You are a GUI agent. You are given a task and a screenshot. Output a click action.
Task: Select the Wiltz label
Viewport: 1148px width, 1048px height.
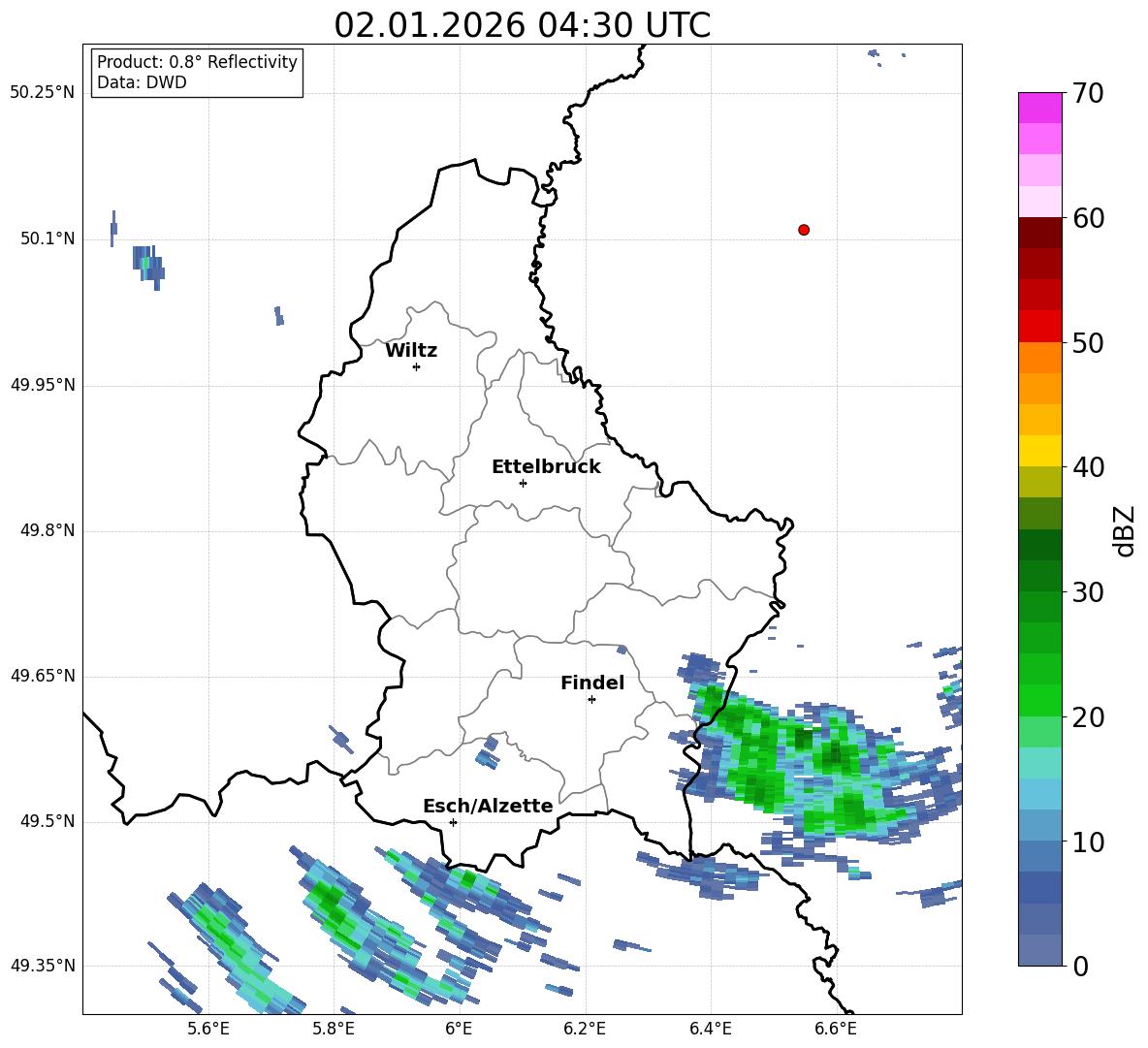pyautogui.click(x=411, y=351)
